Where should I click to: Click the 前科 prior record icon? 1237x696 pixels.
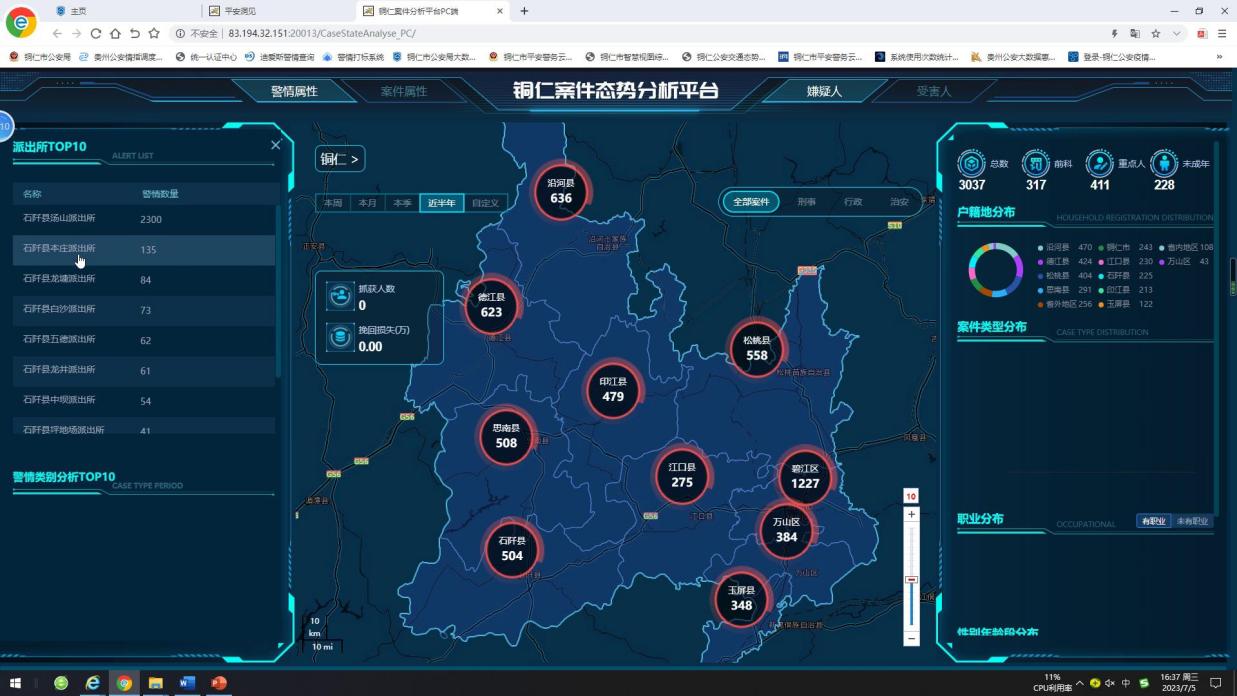click(x=1035, y=163)
